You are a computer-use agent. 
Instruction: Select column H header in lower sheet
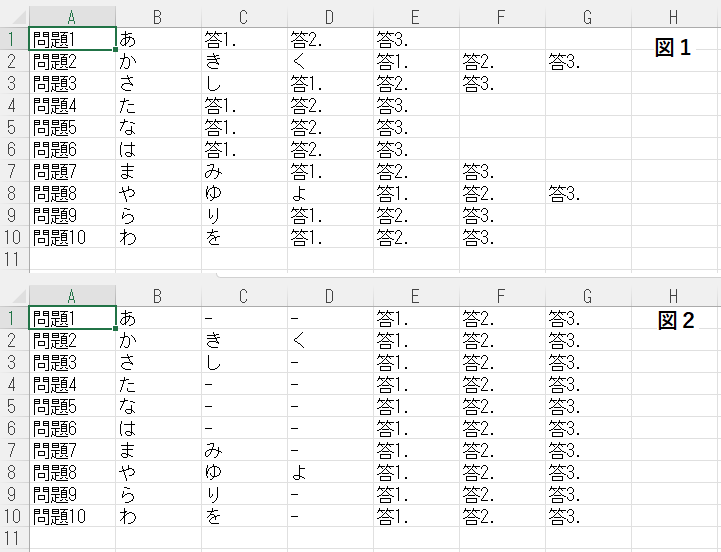tap(674, 295)
